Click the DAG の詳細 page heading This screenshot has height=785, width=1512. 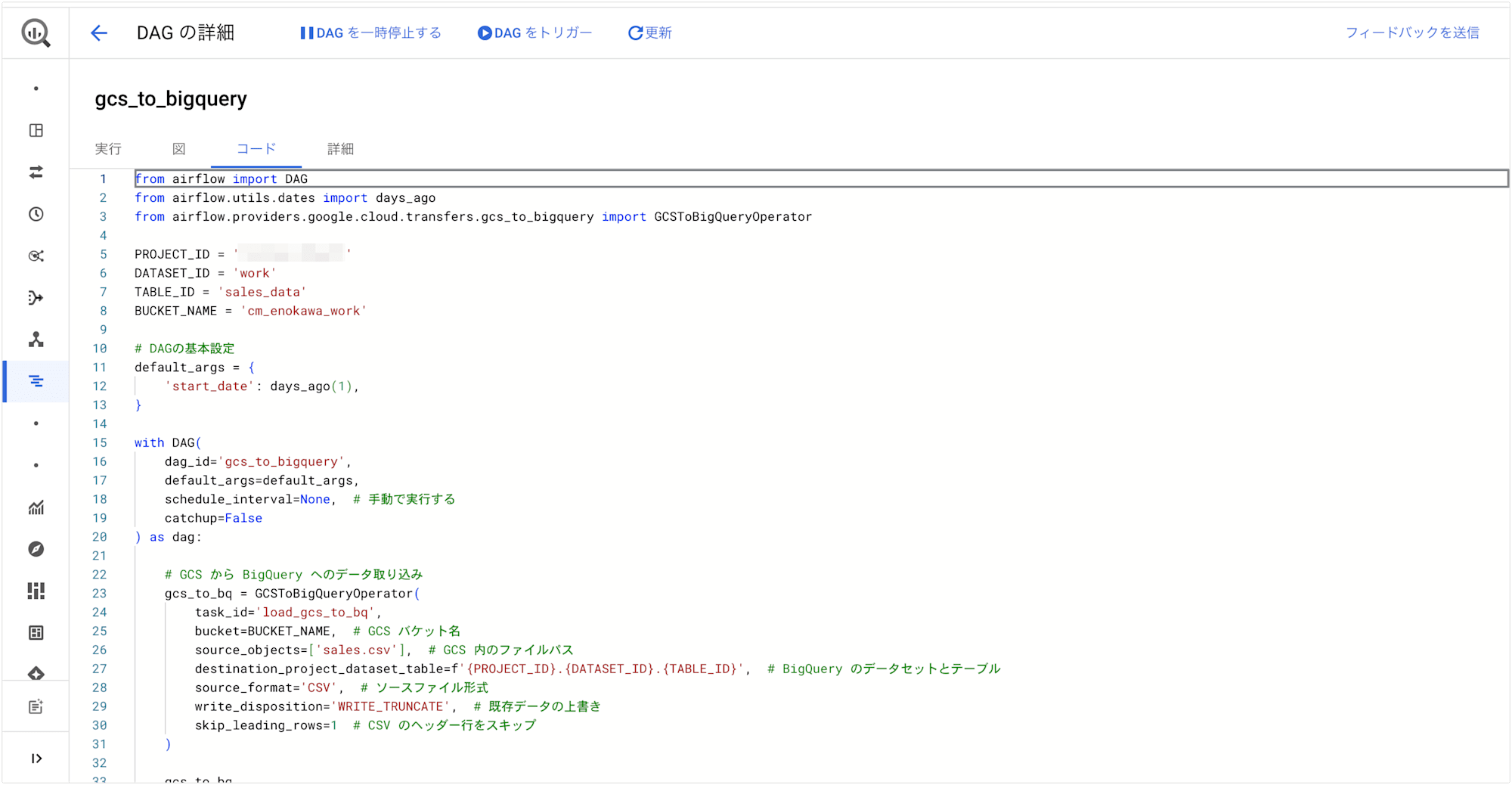pos(185,33)
